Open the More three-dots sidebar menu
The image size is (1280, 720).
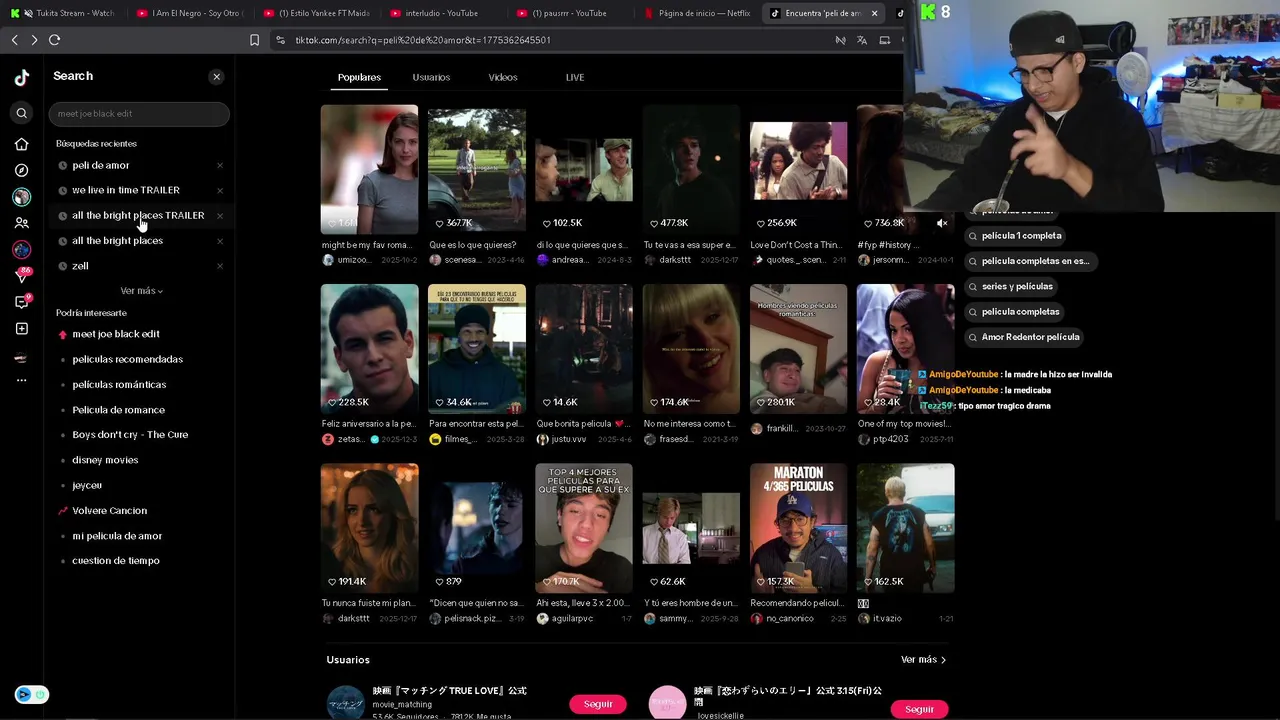(x=21, y=380)
